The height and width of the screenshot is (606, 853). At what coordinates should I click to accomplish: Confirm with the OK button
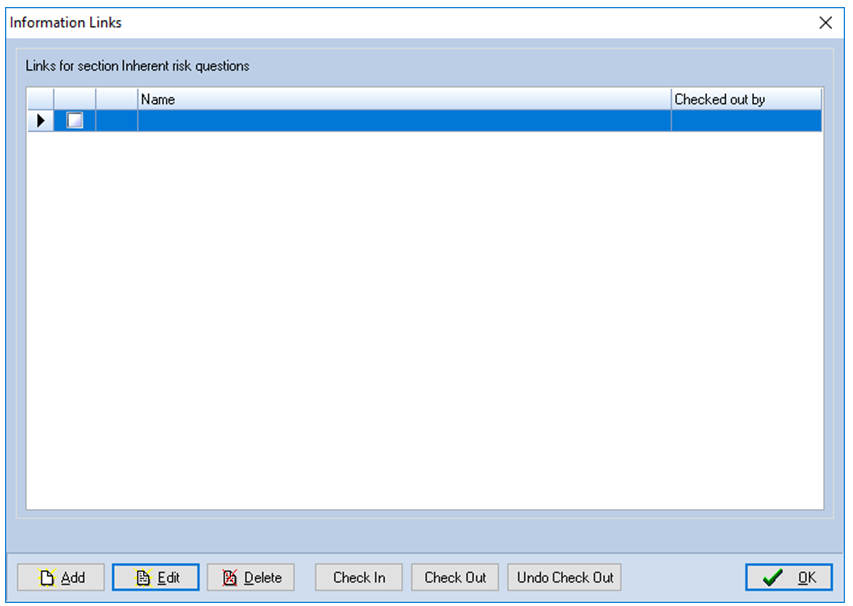[x=789, y=577]
